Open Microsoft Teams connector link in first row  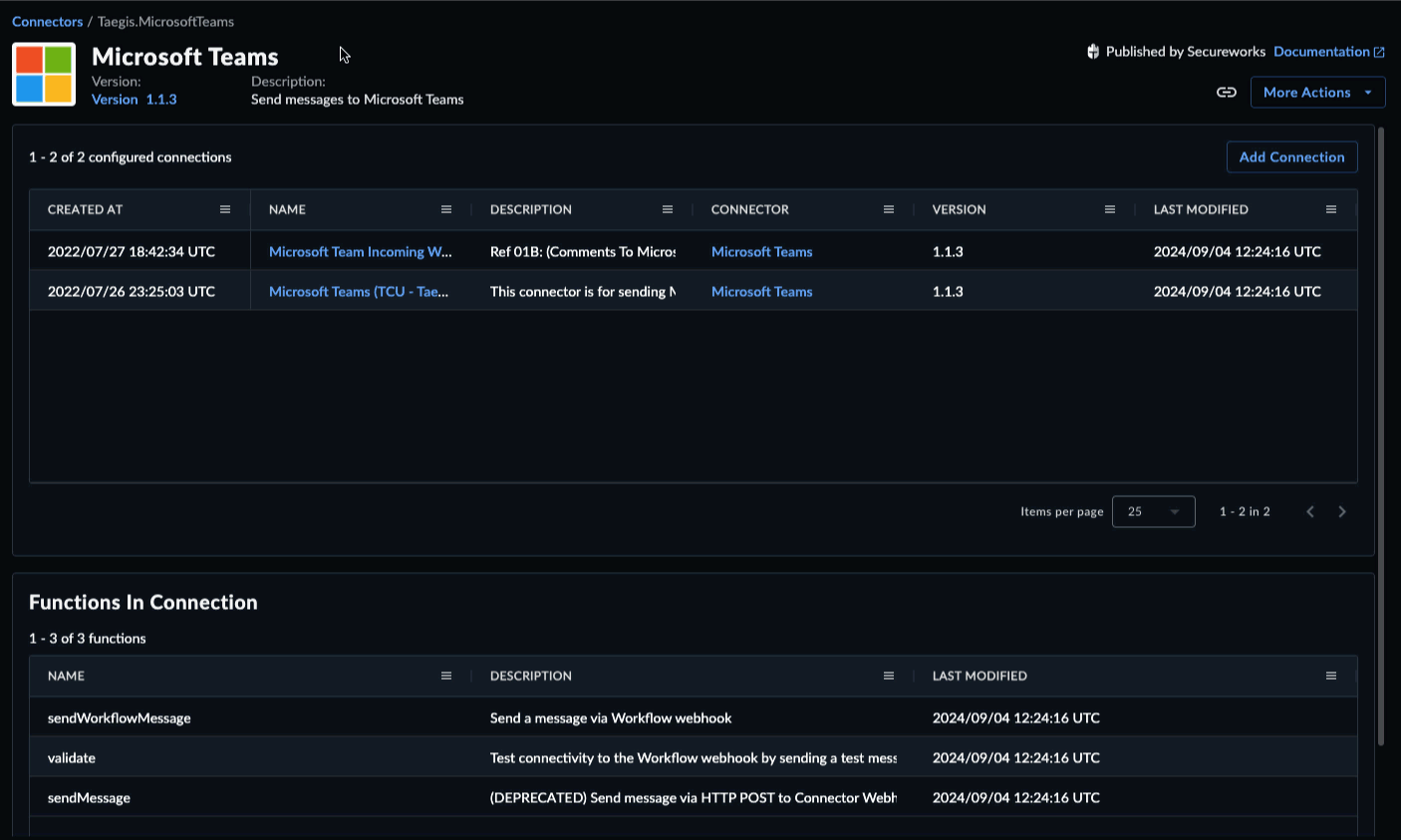pyautogui.click(x=761, y=252)
